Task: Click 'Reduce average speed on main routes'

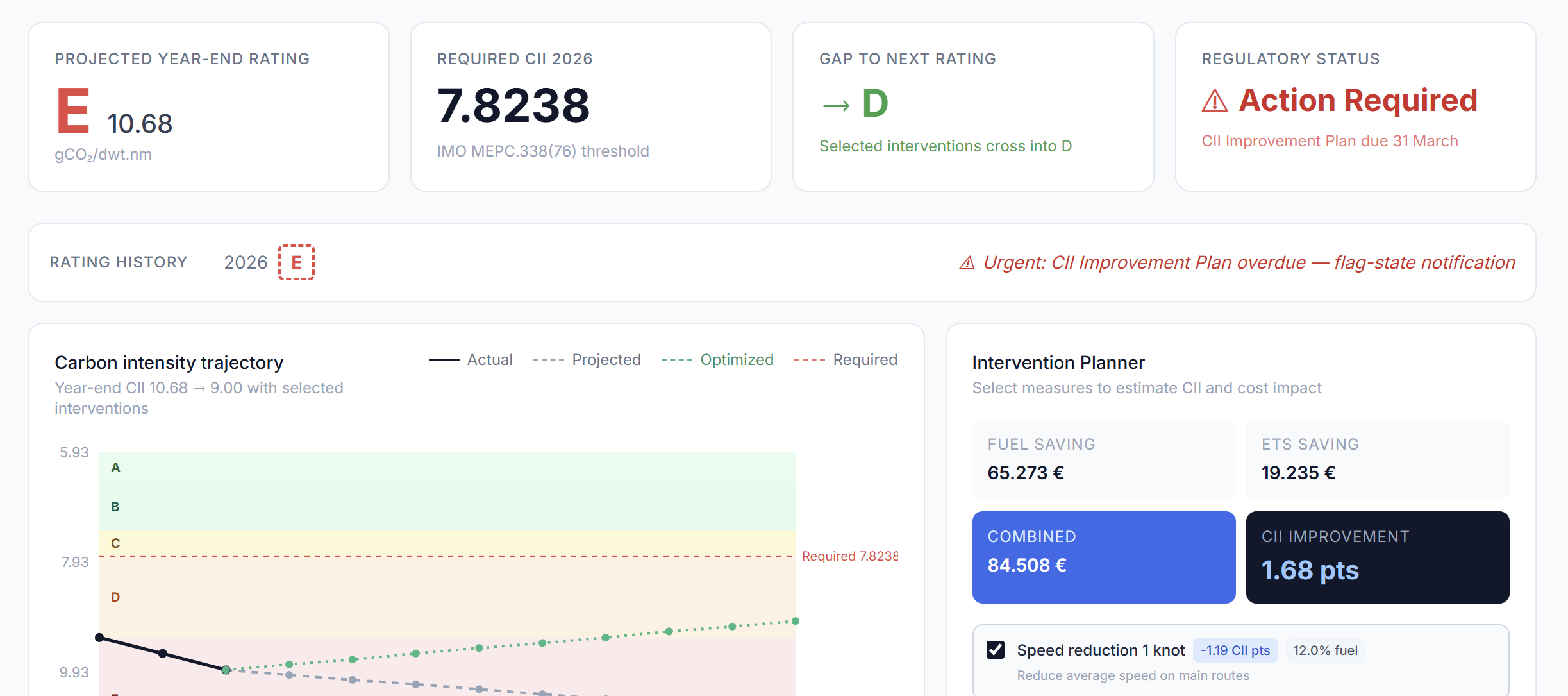Action: coord(1133,675)
